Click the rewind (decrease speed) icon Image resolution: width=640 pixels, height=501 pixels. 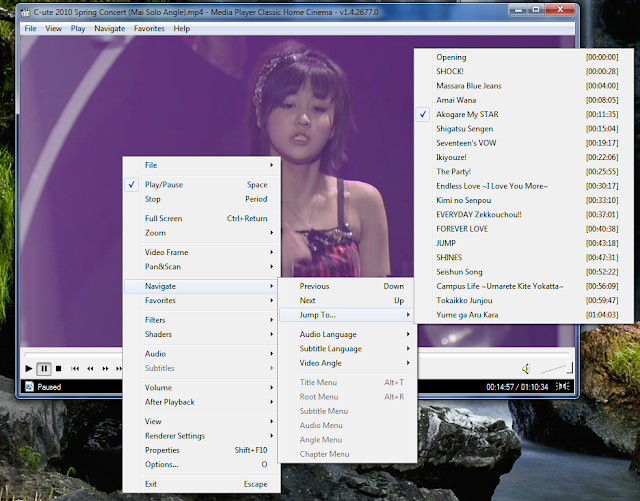[x=90, y=369]
